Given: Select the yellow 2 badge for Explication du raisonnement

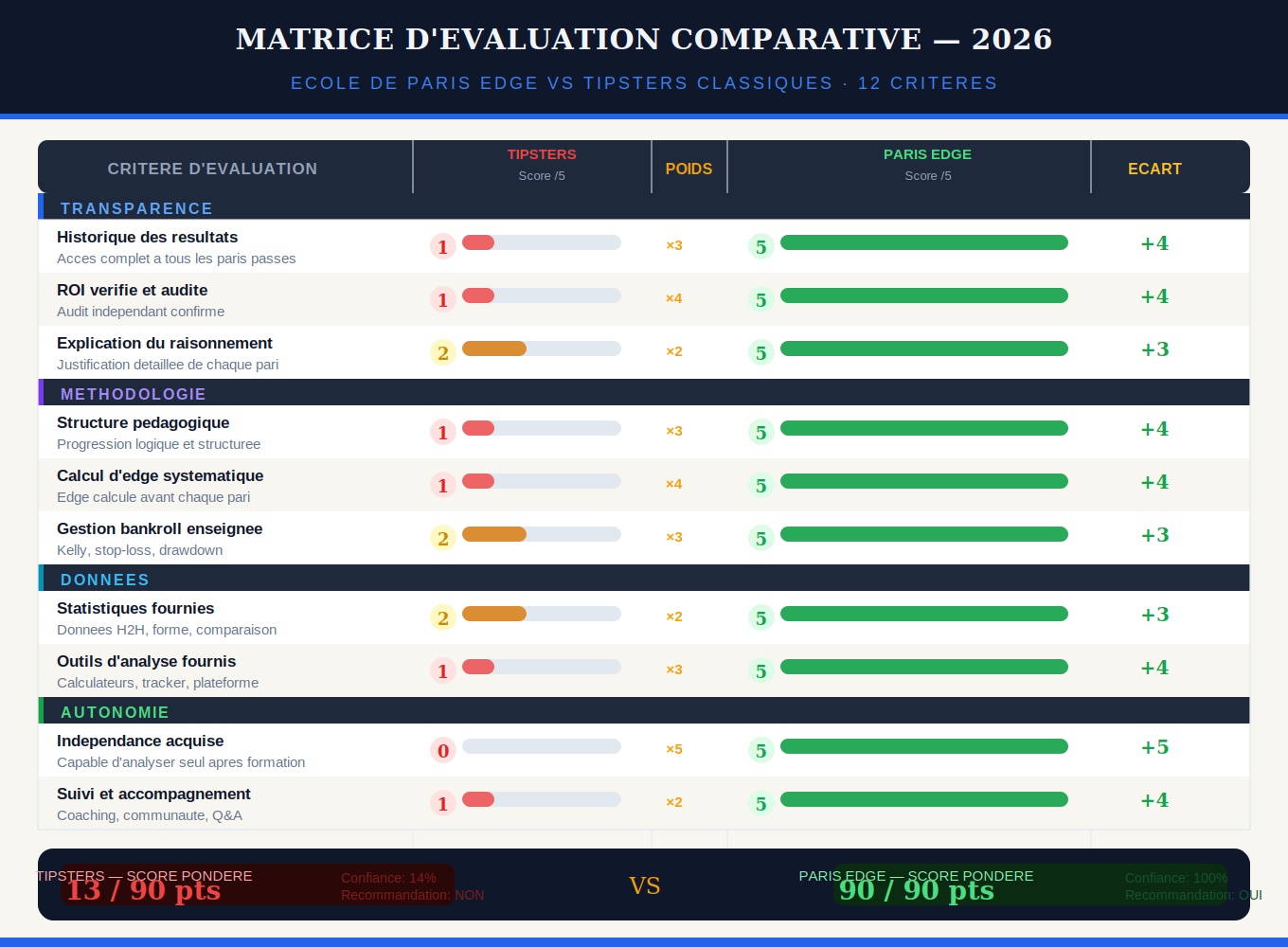Looking at the screenshot, I should (x=443, y=352).
